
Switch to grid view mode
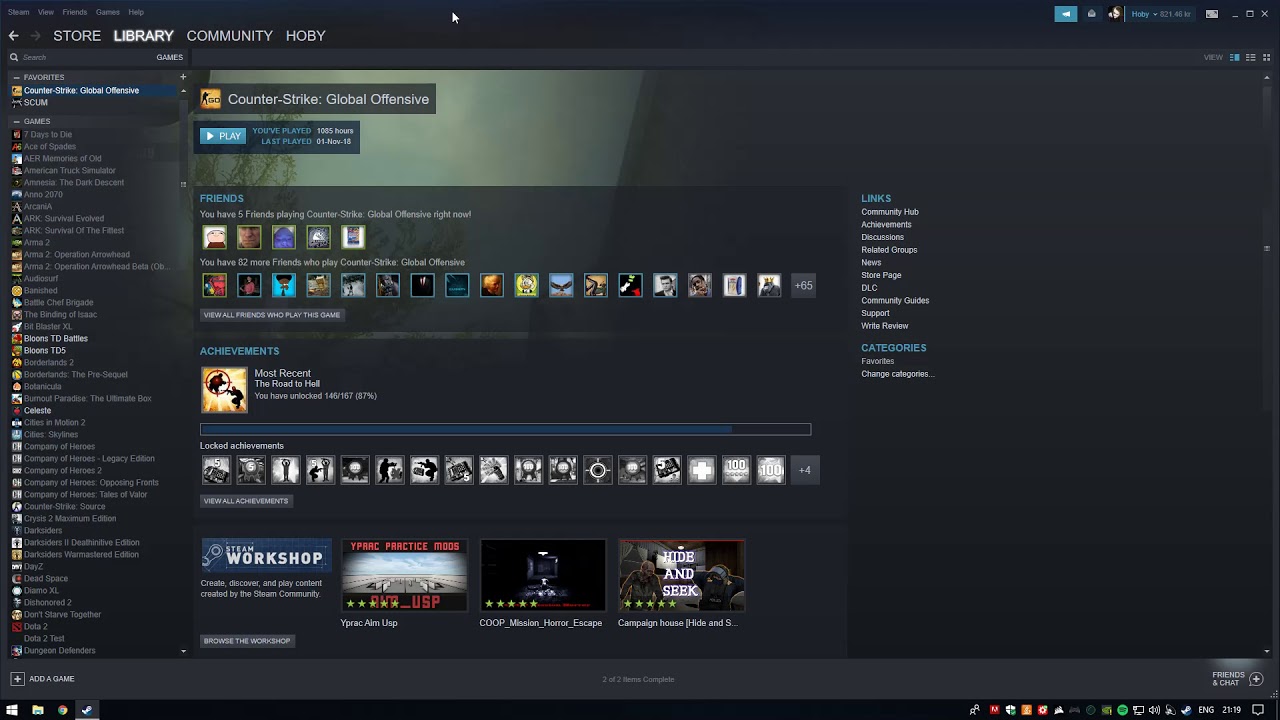1266,58
